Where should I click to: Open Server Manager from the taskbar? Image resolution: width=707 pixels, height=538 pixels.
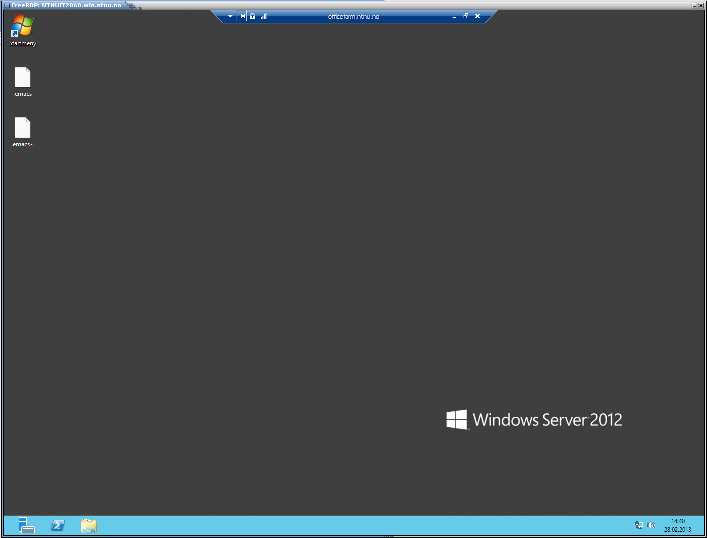(x=27, y=525)
